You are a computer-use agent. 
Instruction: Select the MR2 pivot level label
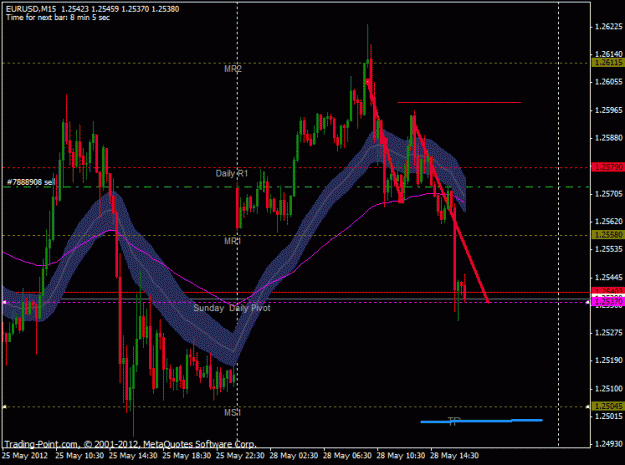pos(233,69)
